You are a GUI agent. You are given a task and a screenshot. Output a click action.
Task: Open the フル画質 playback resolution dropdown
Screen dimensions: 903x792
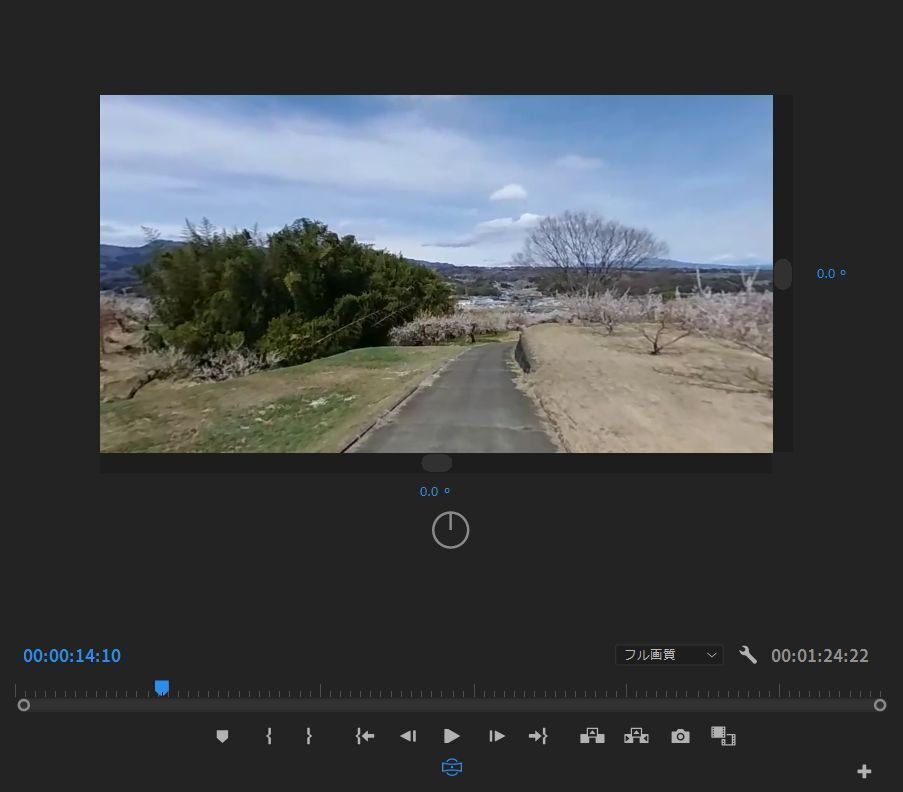pyautogui.click(x=669, y=655)
